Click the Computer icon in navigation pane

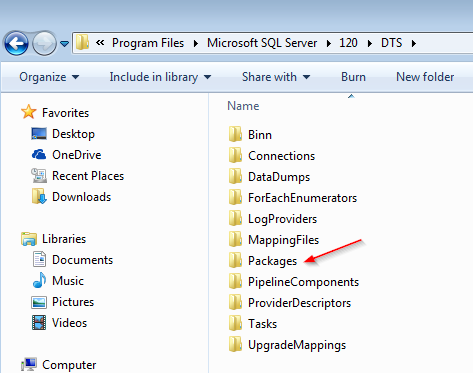[x=29, y=364]
